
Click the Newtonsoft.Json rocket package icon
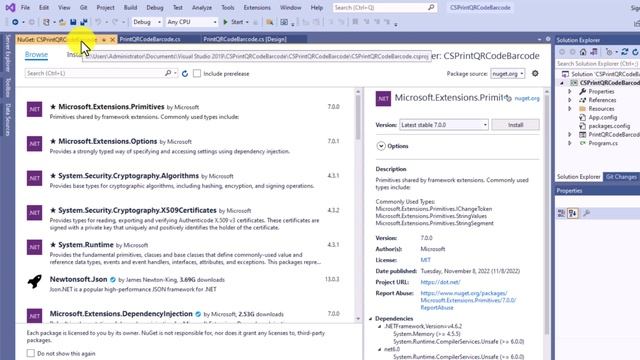coord(34,281)
